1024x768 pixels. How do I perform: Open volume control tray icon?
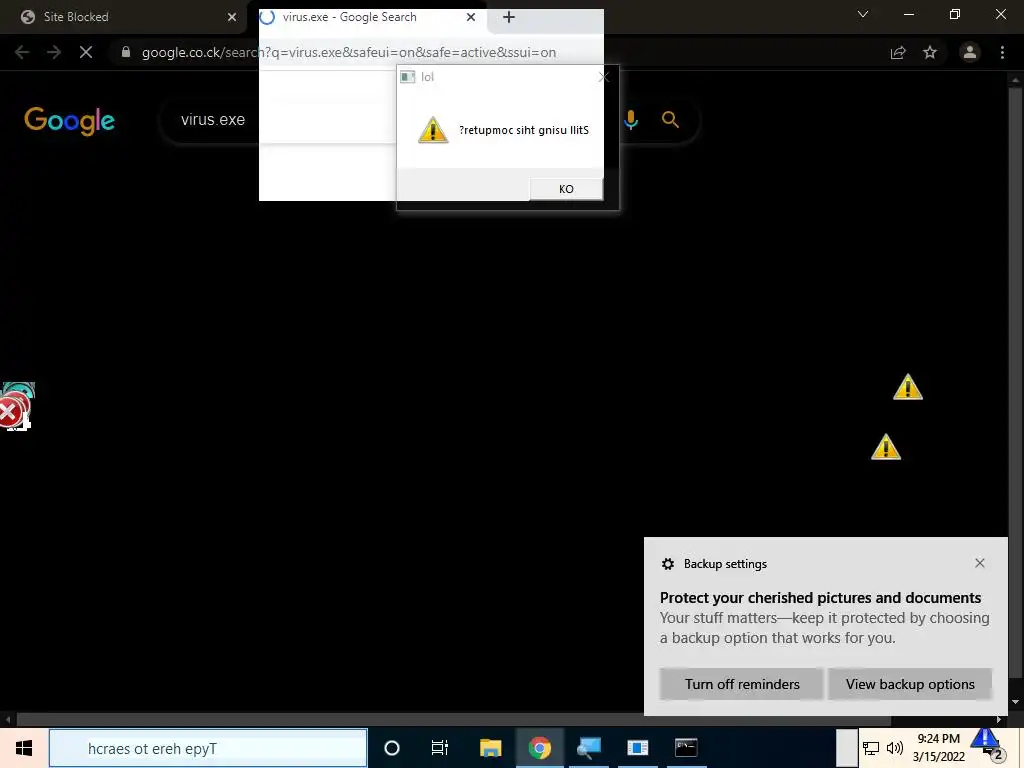pos(895,748)
